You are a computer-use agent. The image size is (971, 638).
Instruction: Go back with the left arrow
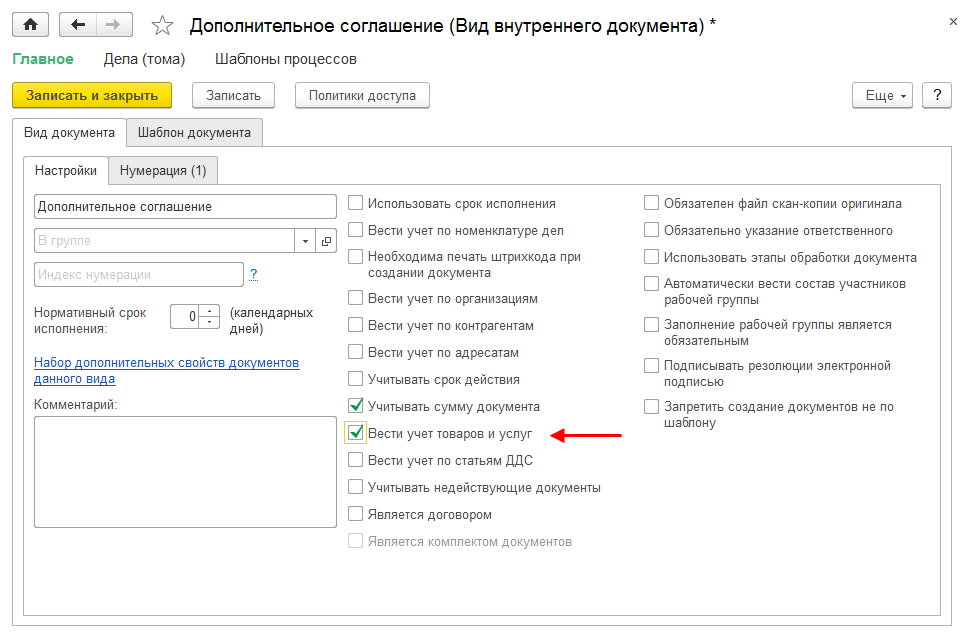pyautogui.click(x=78, y=25)
